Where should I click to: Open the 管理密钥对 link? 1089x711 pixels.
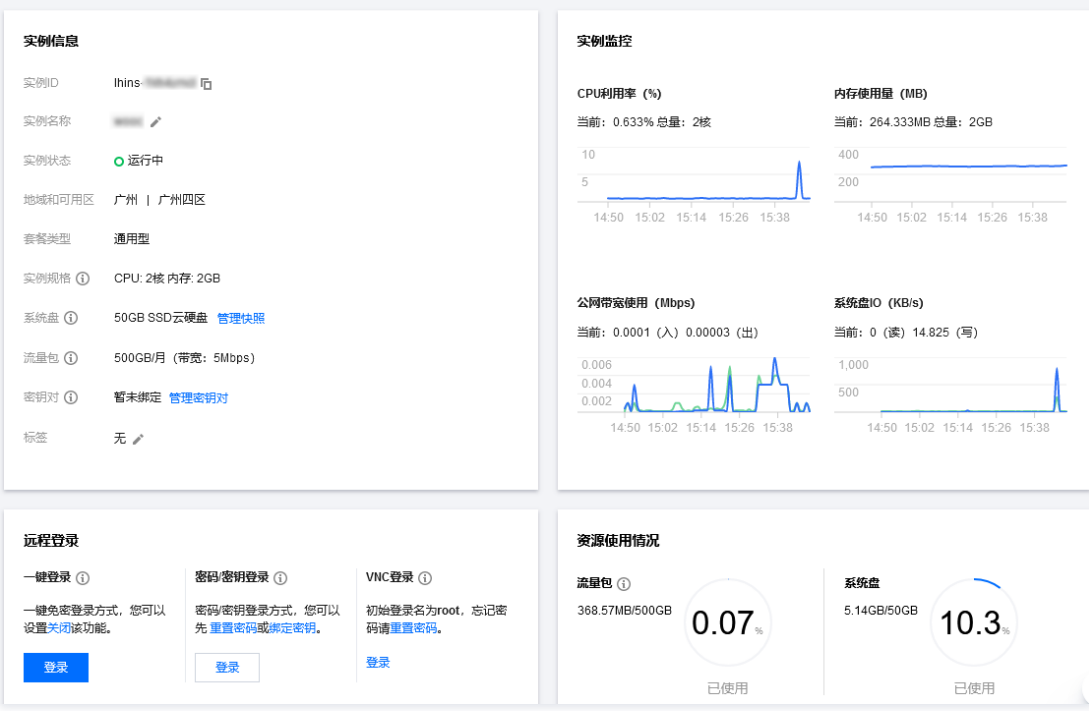[x=199, y=398]
